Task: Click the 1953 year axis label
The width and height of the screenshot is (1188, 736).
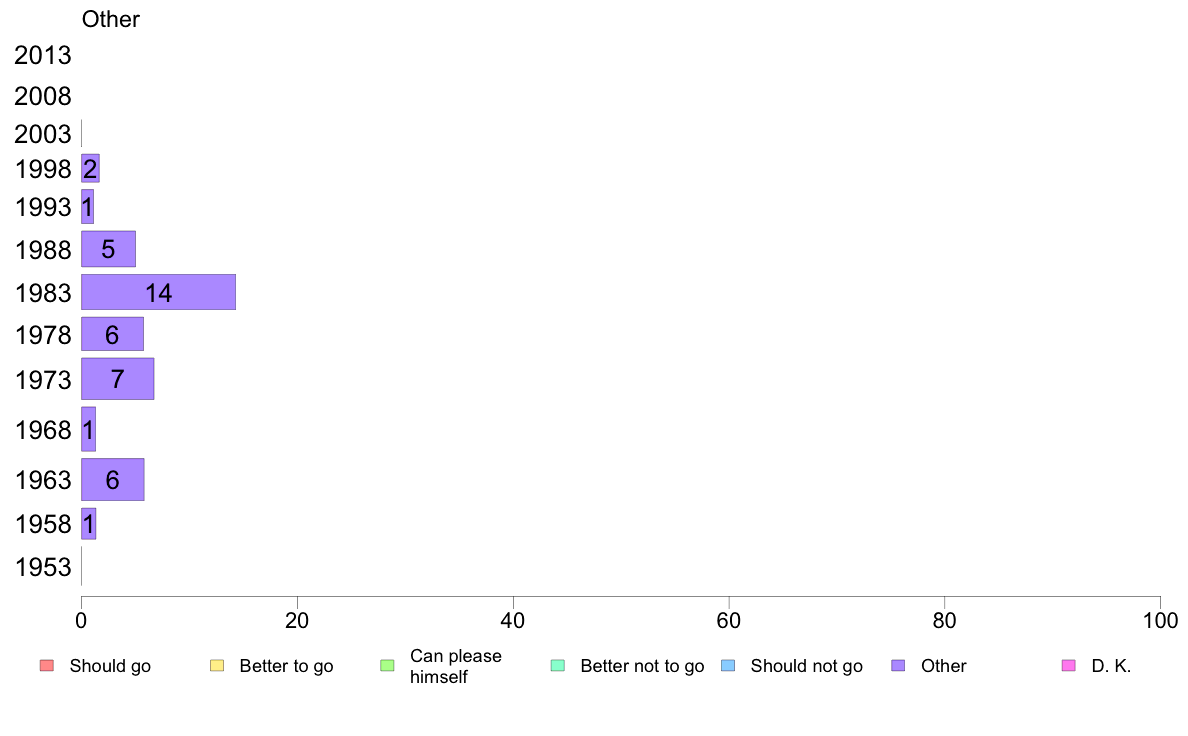Action: (43, 567)
